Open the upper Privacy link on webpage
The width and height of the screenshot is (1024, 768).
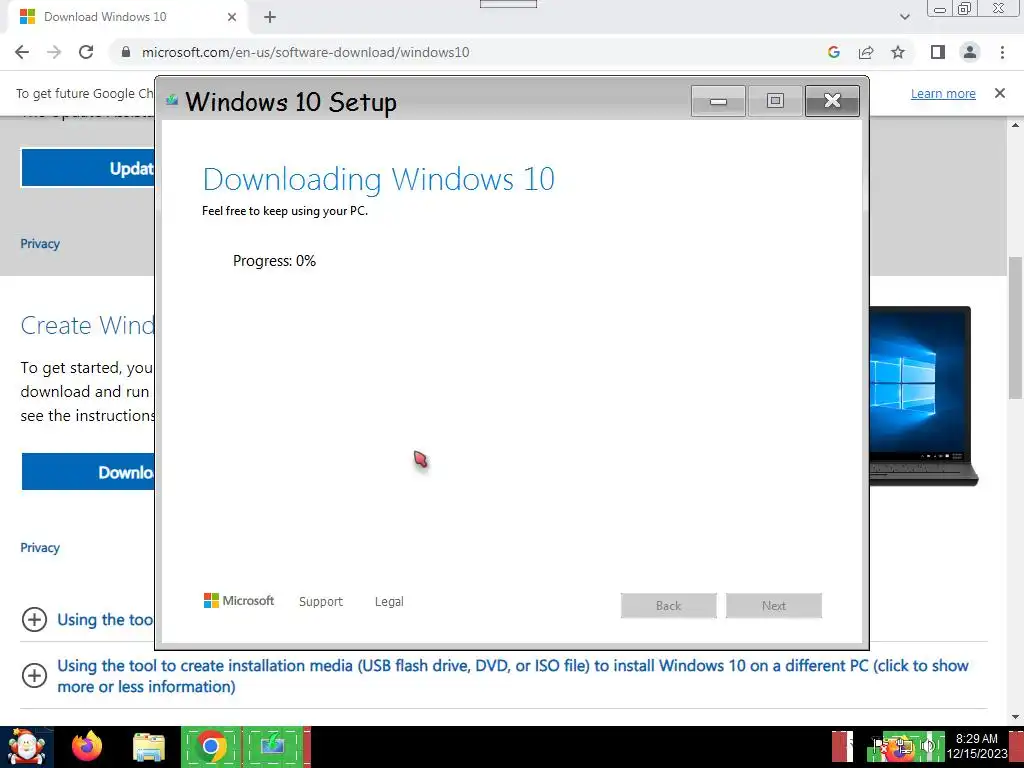(40, 244)
